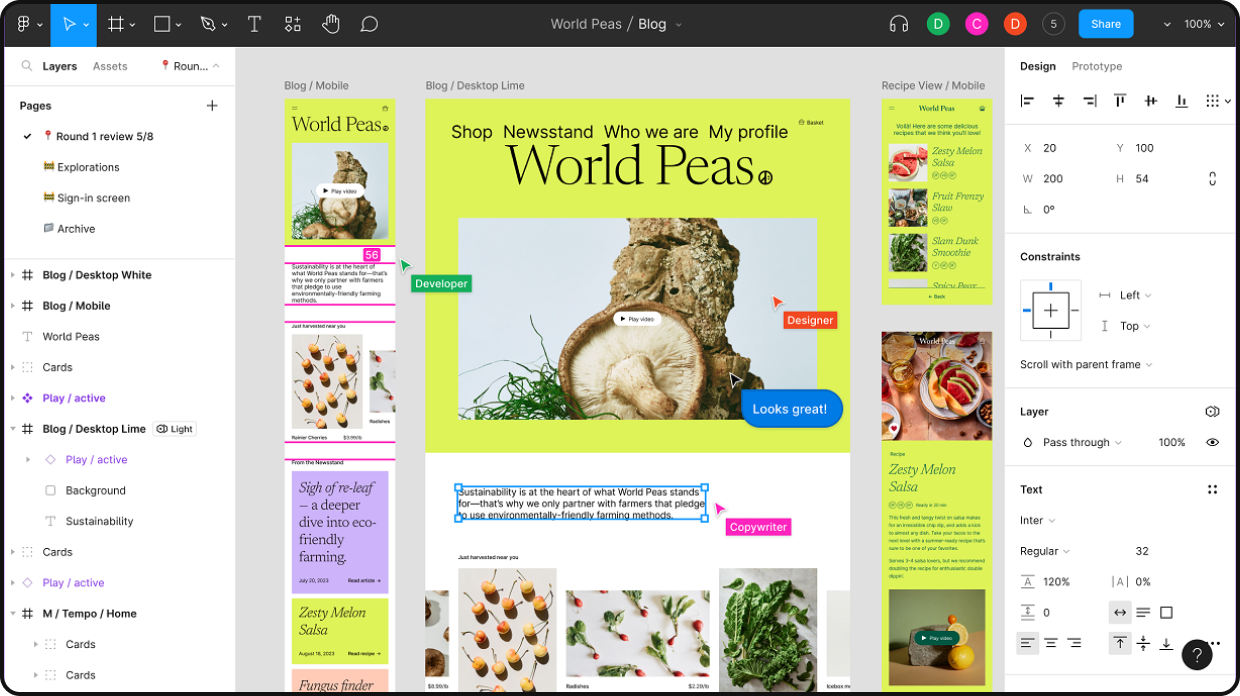
Task: Select the Frame tool
Action: [x=116, y=24]
